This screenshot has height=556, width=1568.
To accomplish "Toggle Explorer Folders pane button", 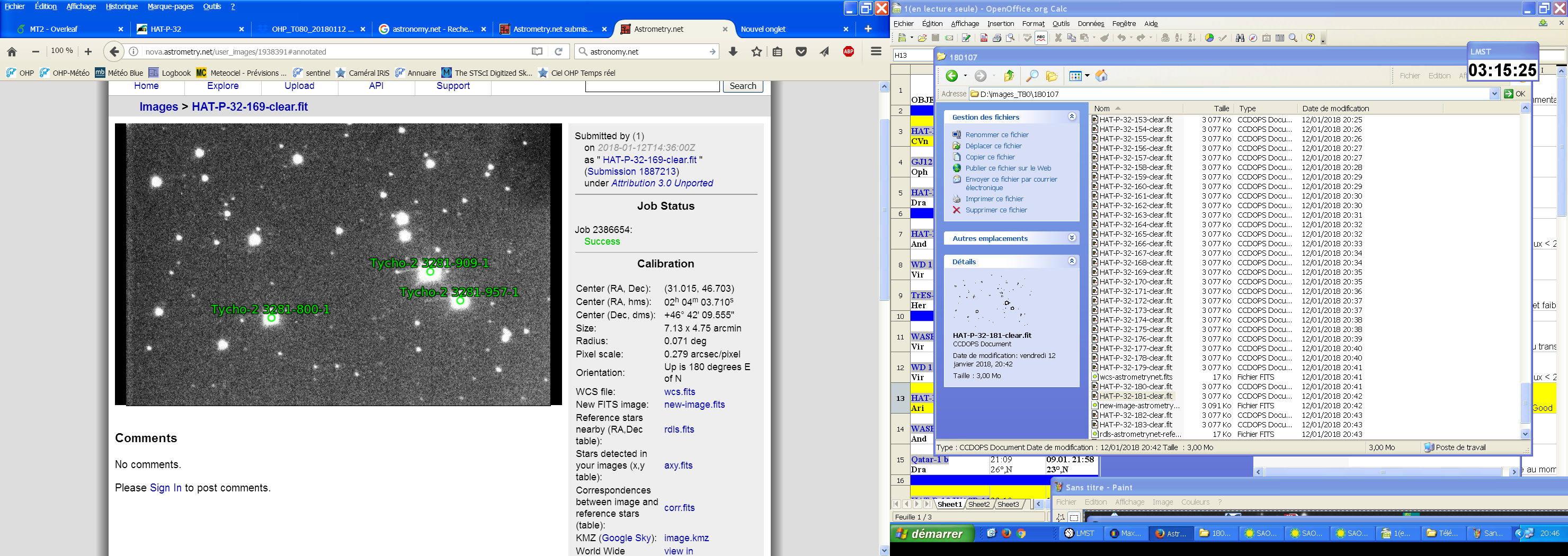I will pos(1052,76).
